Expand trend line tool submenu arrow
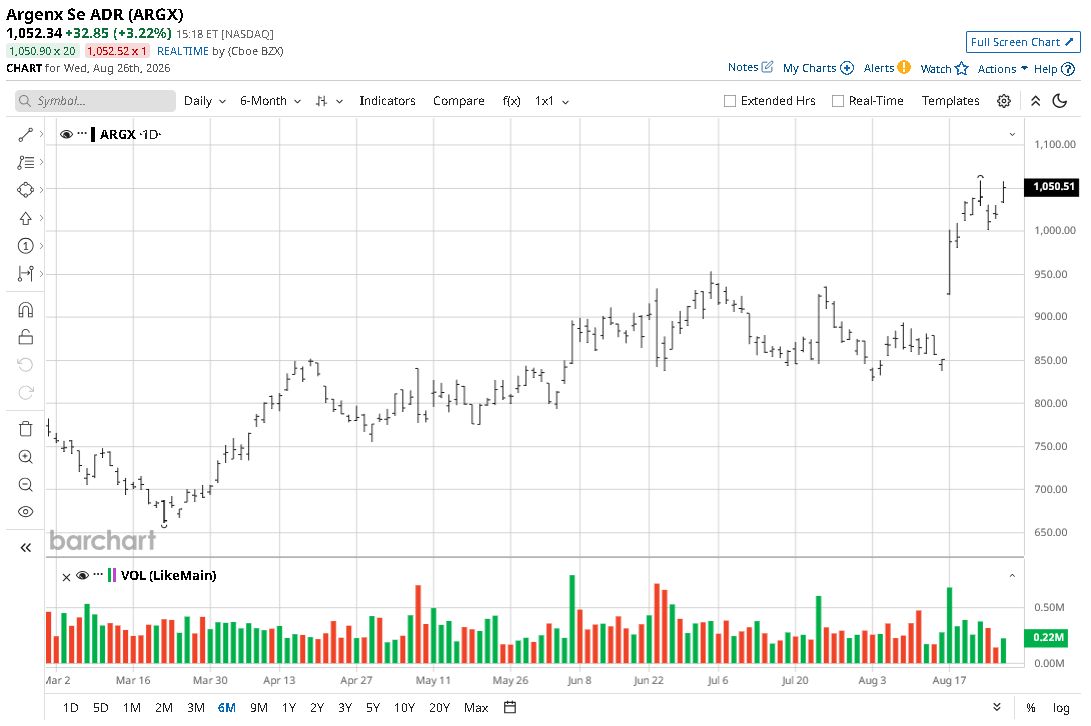Viewport: 1091px width, 726px height. tap(42, 134)
